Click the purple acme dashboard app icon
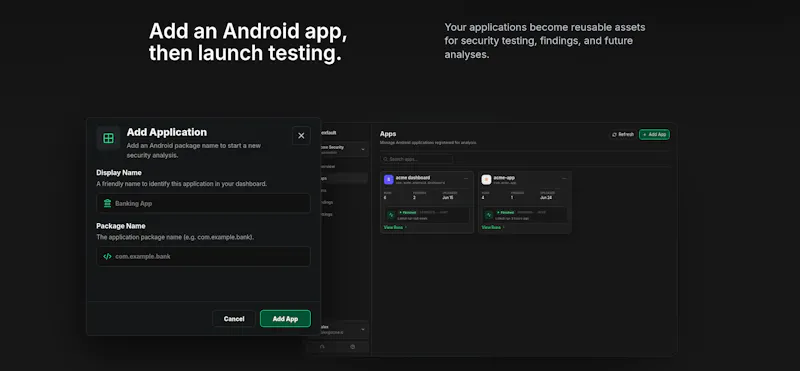 tap(389, 180)
